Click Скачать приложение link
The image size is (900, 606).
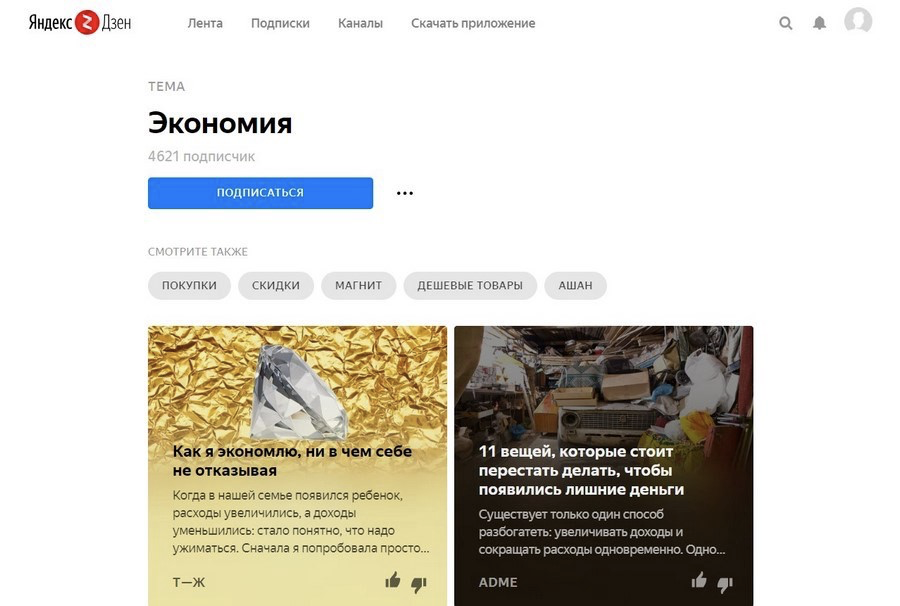pyautogui.click(x=473, y=24)
